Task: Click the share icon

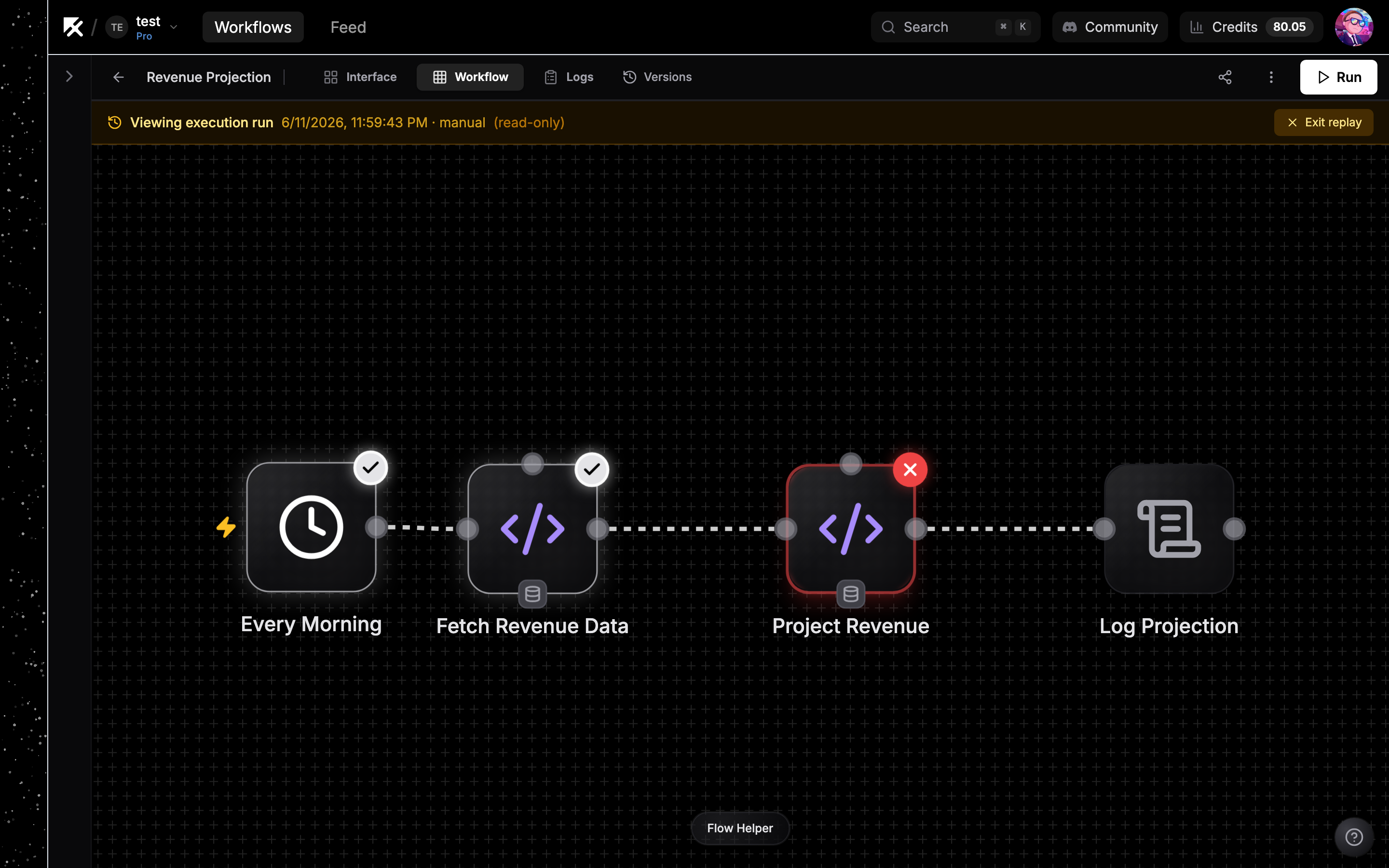Action: tap(1225, 77)
